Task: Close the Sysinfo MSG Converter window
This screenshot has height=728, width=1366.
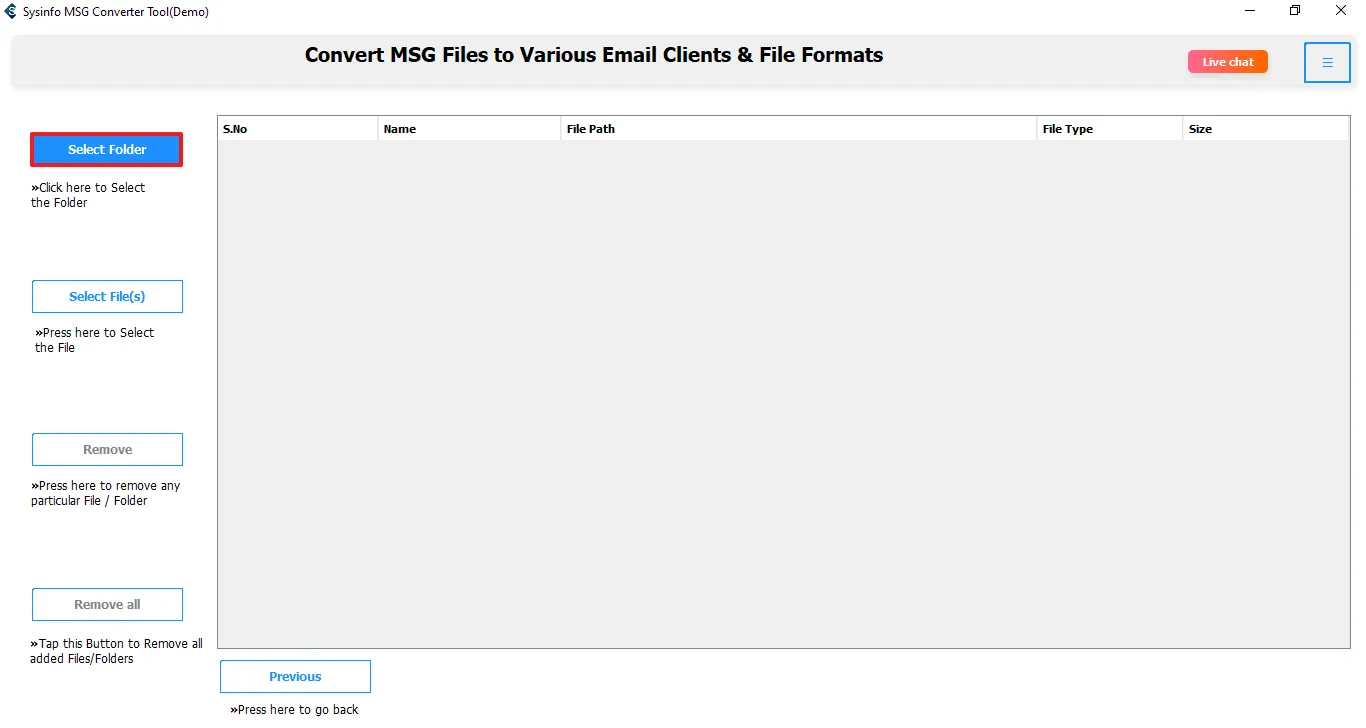Action: click(x=1340, y=11)
